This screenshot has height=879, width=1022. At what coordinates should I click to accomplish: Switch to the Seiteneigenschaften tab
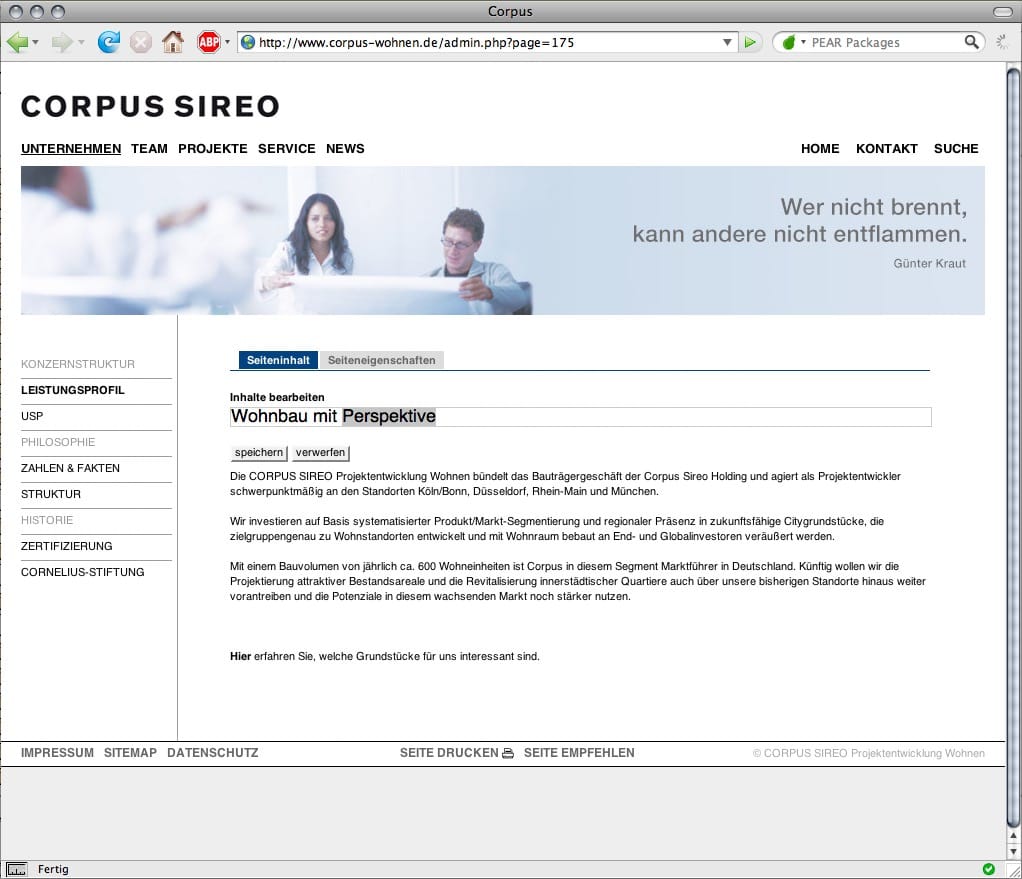pos(382,360)
